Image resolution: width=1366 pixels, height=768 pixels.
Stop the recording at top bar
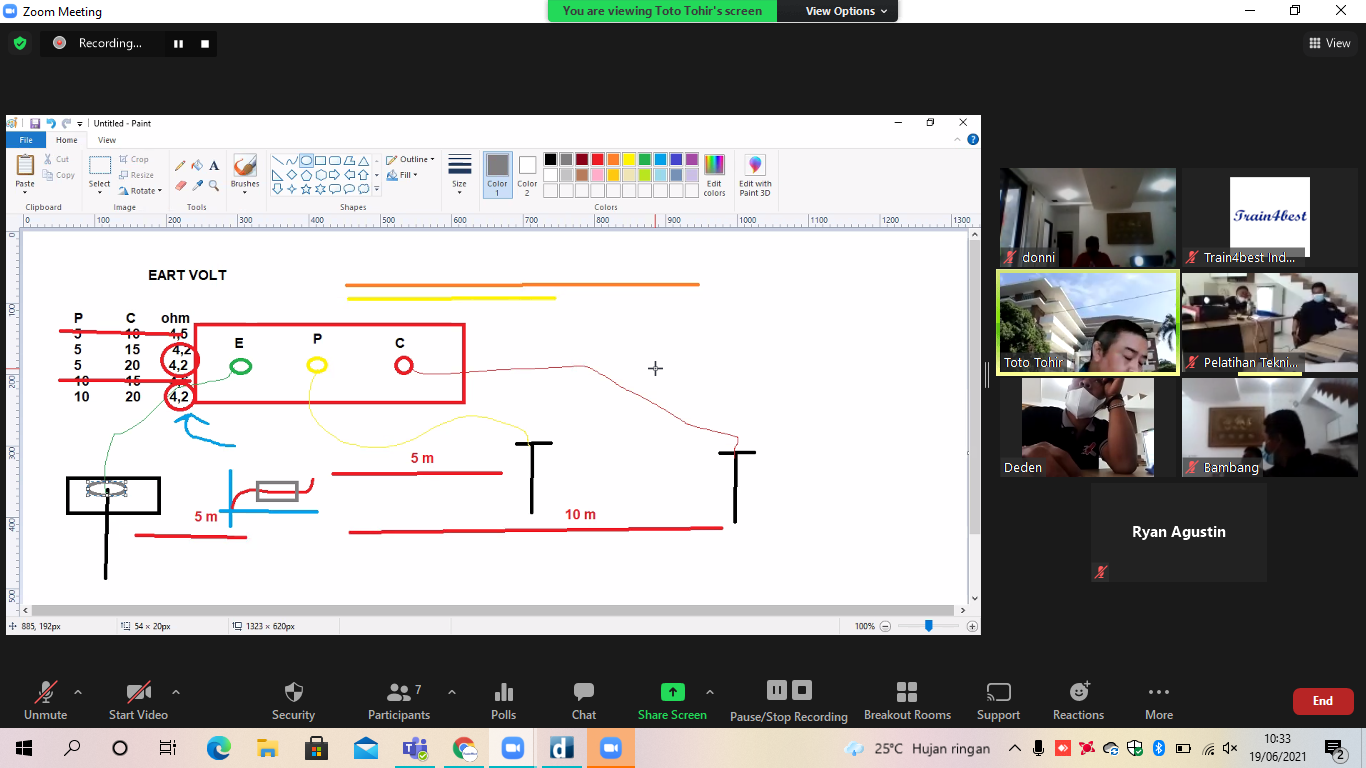[x=205, y=43]
